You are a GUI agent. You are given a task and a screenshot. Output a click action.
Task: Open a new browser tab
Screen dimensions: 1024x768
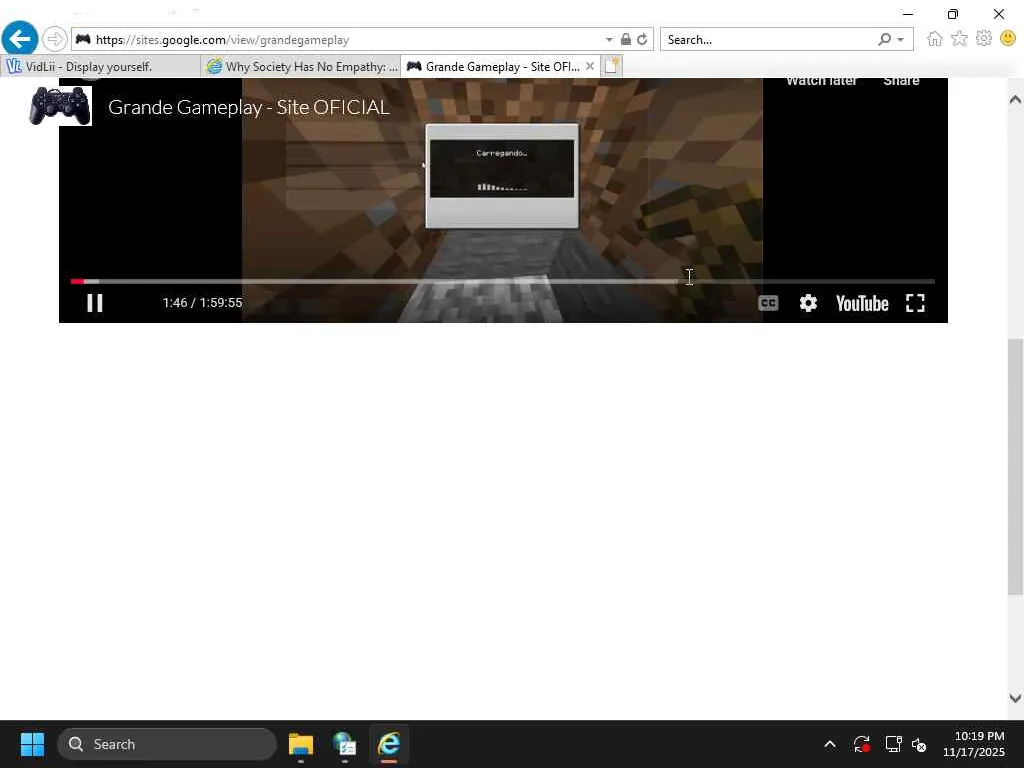611,66
